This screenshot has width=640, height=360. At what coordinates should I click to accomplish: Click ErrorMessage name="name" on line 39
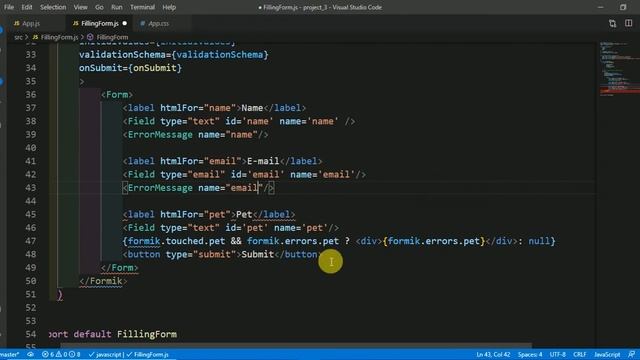tap(196, 135)
